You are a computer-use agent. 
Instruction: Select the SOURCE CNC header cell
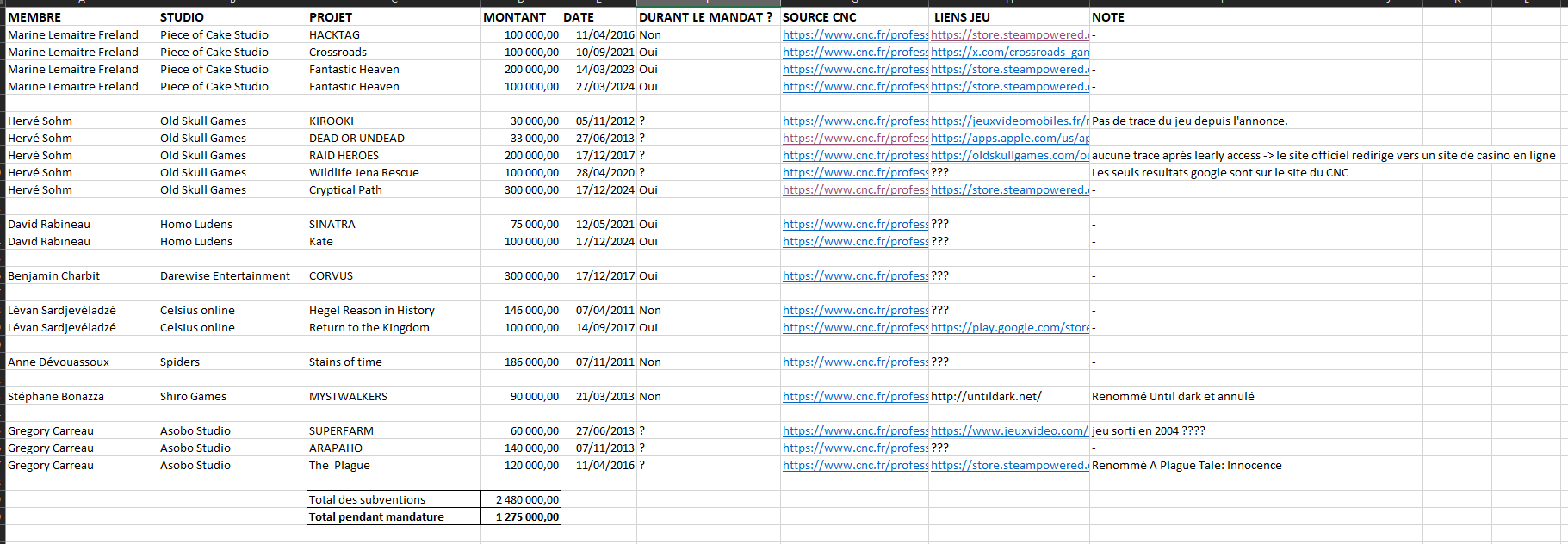click(x=854, y=17)
